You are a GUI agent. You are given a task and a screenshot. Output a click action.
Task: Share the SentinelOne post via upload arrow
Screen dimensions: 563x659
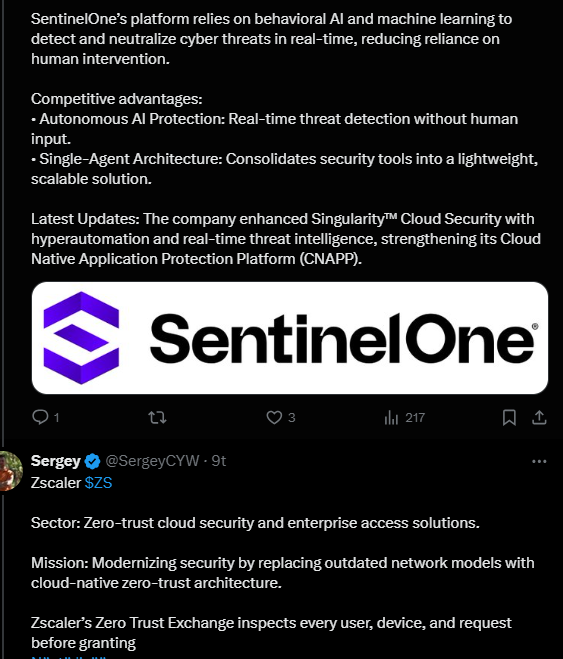539,417
